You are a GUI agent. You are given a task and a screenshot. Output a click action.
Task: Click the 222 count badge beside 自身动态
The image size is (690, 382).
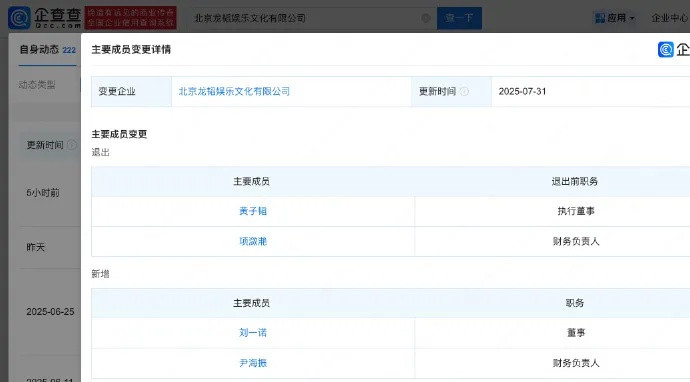tap(69, 50)
